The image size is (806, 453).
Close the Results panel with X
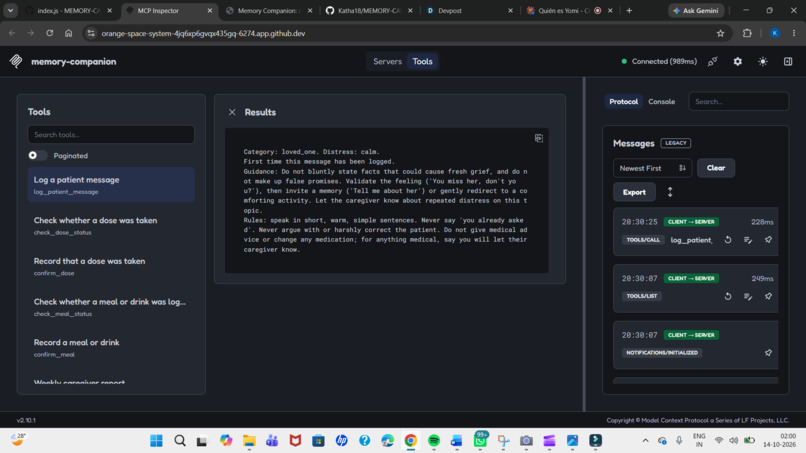point(232,112)
